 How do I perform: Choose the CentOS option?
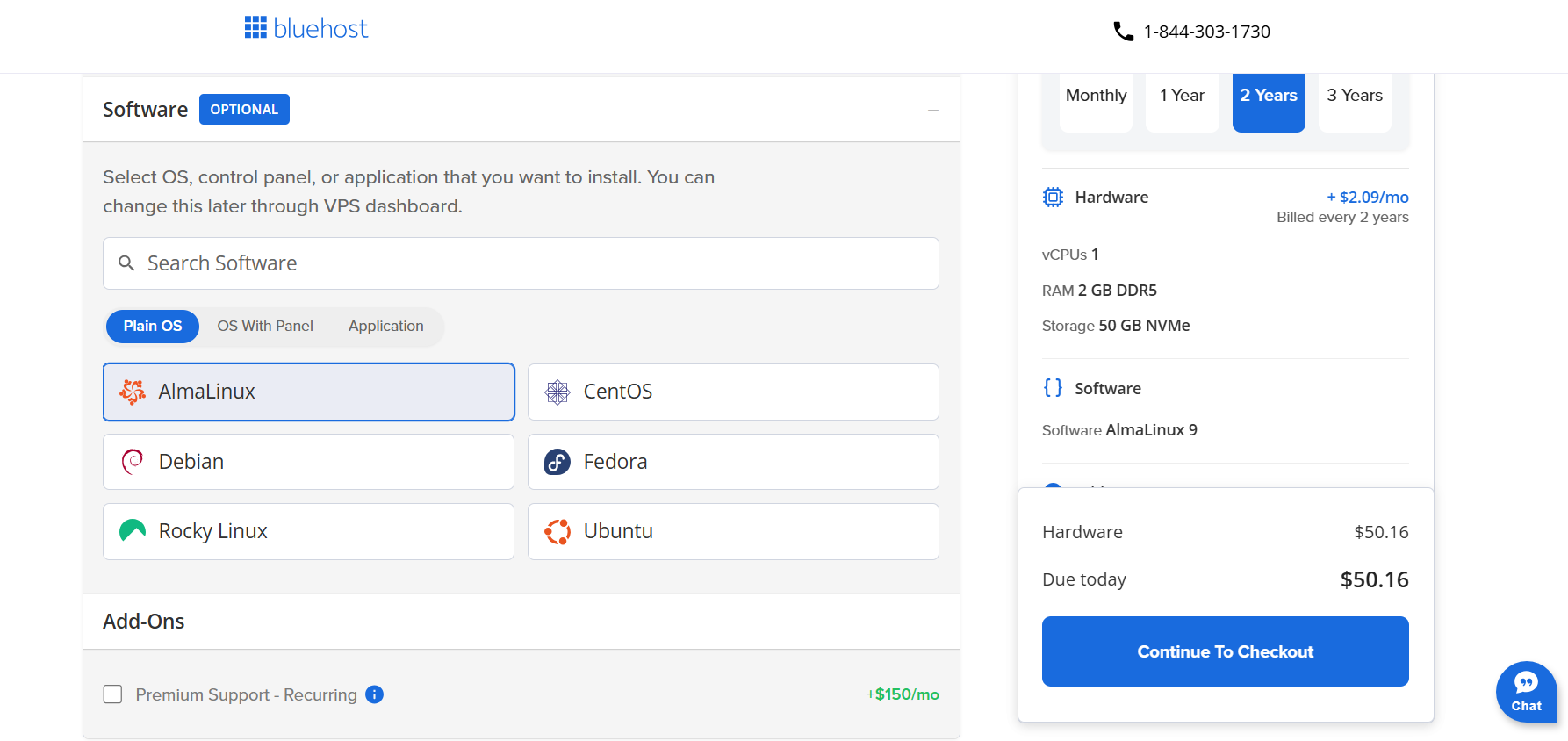(x=733, y=392)
